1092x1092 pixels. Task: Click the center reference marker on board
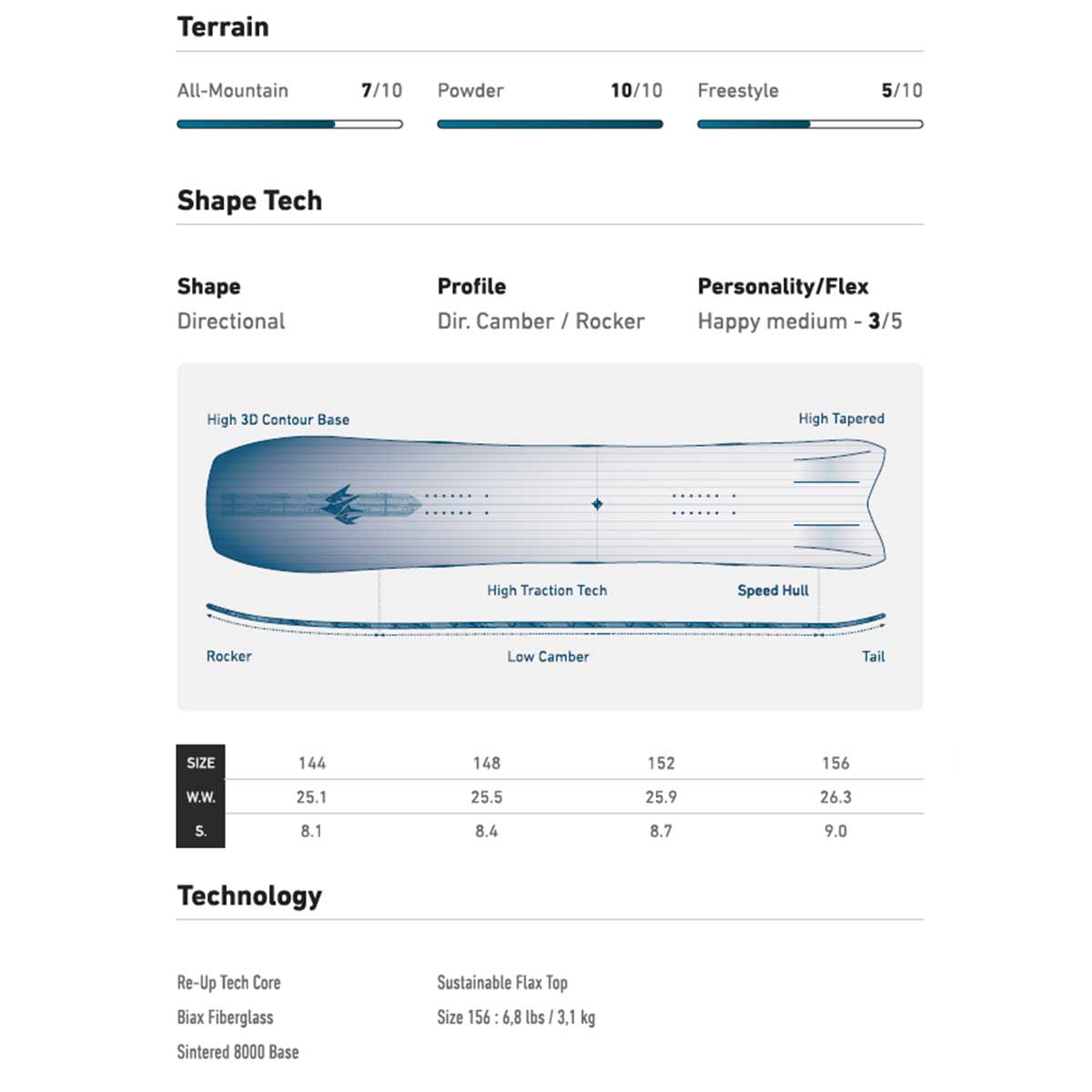[x=597, y=504]
